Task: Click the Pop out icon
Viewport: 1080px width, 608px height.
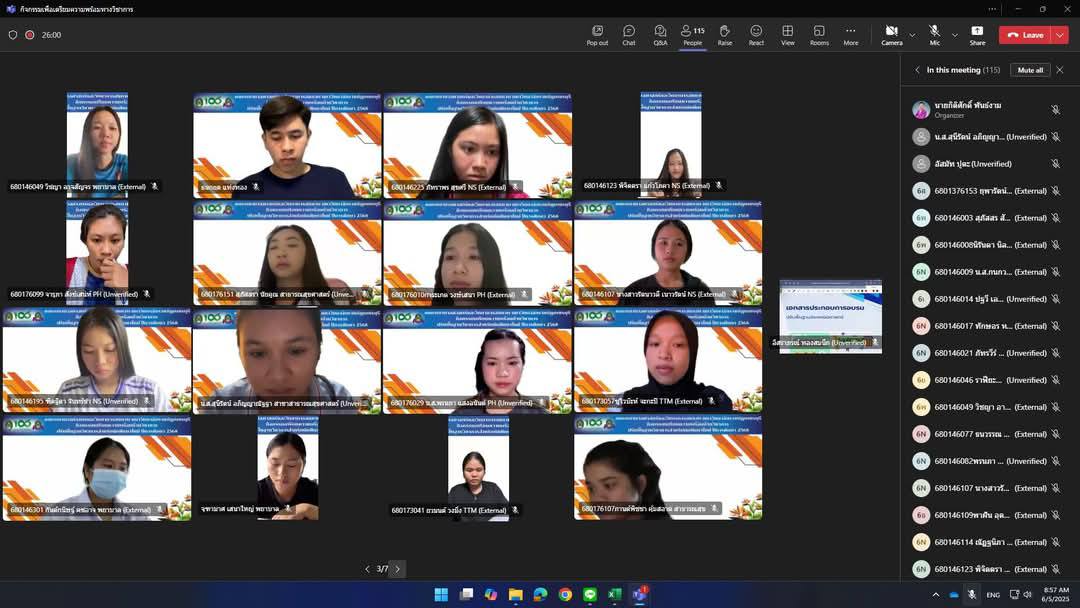Action: [x=597, y=35]
